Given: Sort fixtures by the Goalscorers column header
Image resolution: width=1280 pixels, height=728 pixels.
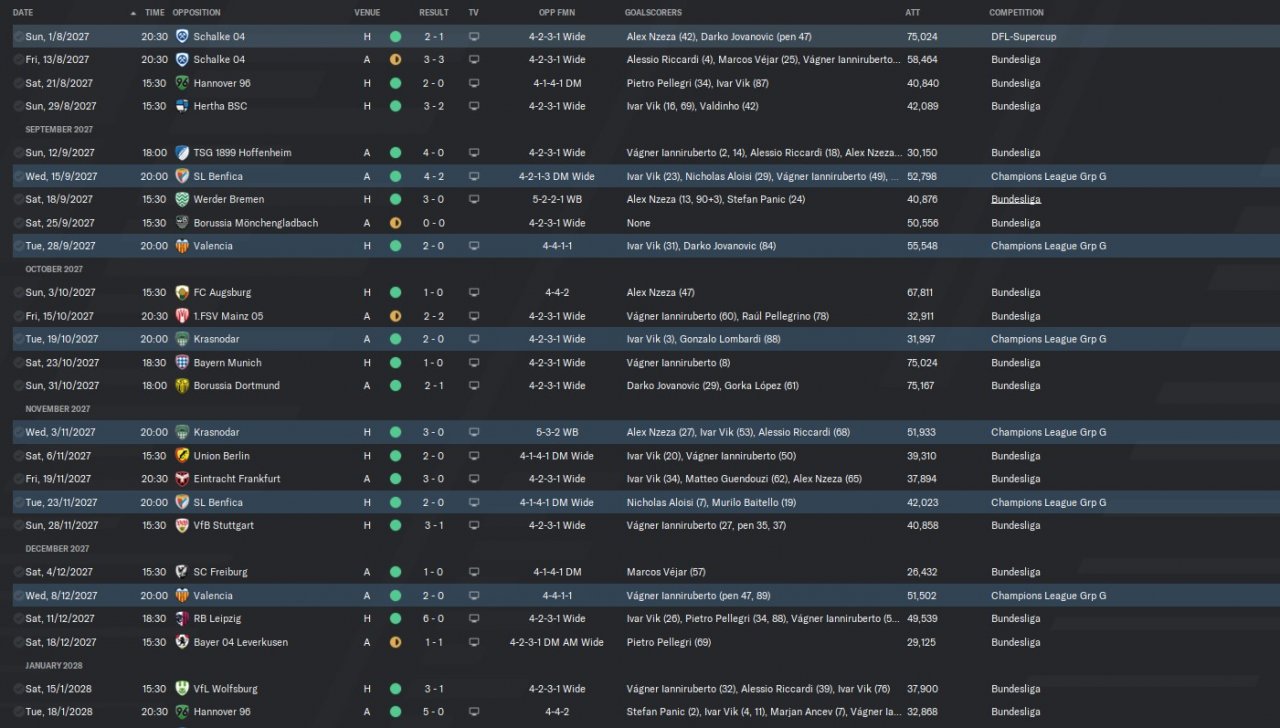Looking at the screenshot, I should click(x=653, y=13).
